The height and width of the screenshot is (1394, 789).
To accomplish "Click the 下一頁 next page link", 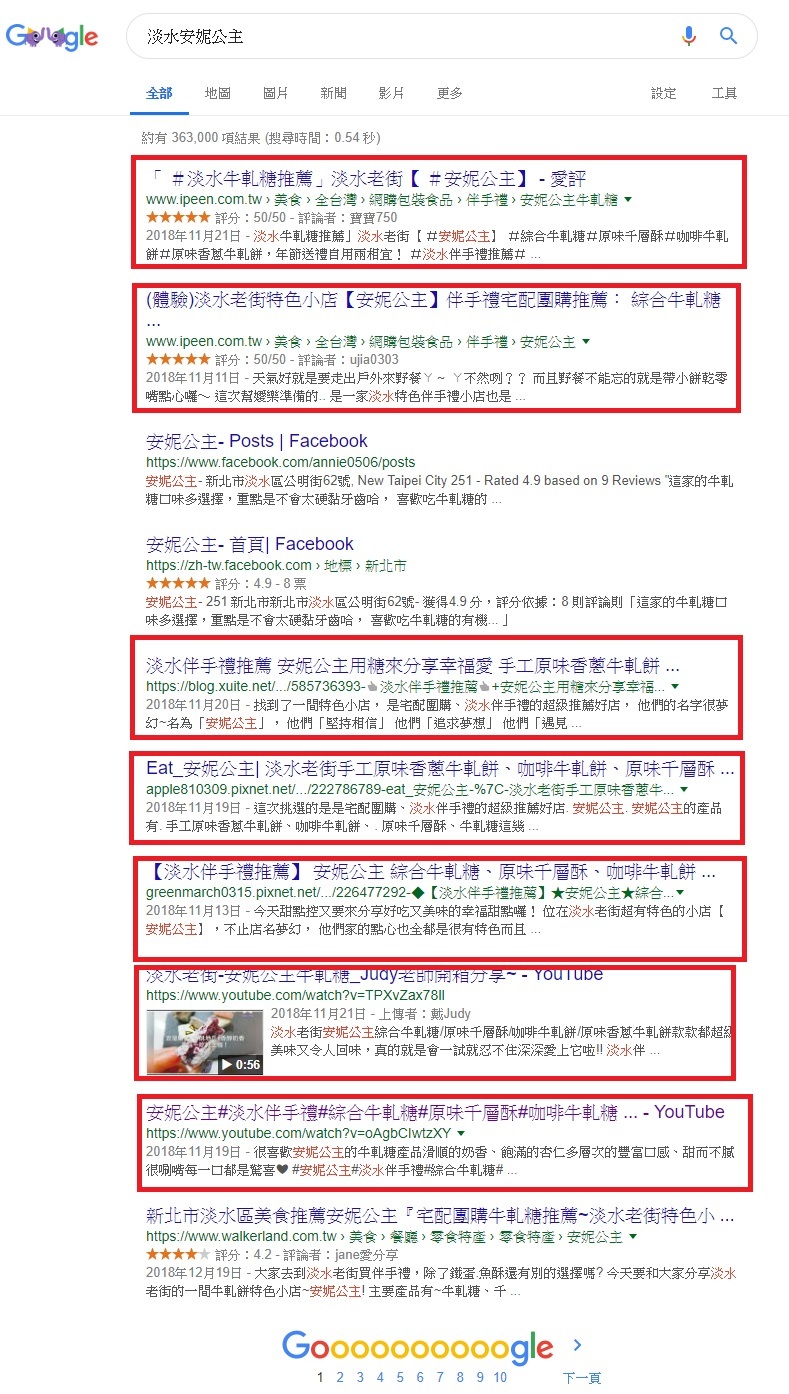I will [x=581, y=1378].
